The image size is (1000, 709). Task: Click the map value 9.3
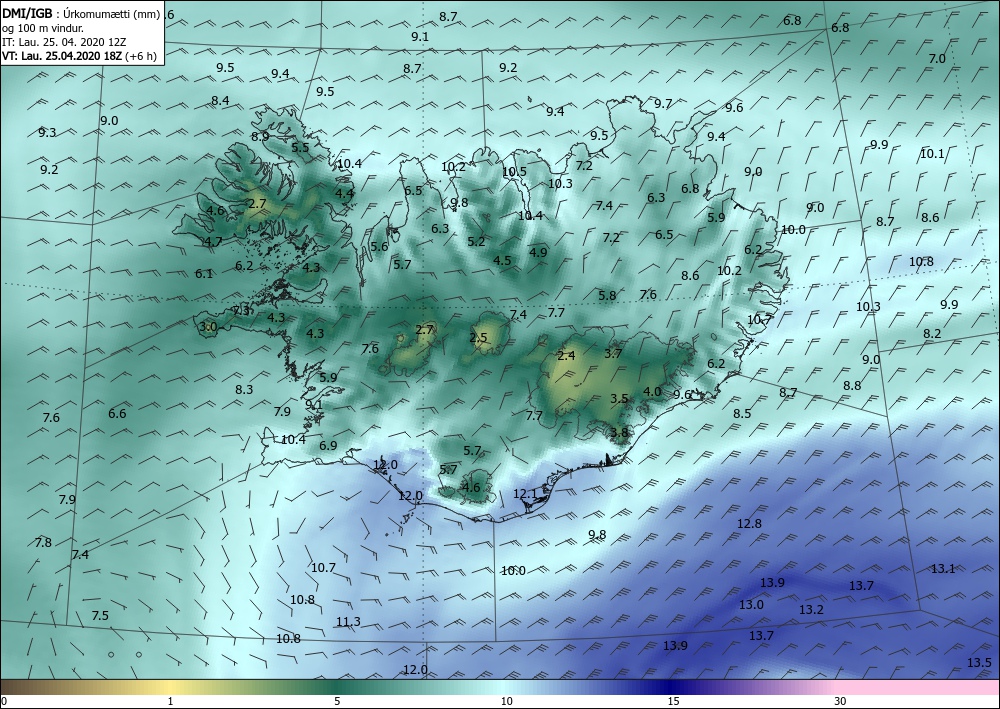click(47, 133)
